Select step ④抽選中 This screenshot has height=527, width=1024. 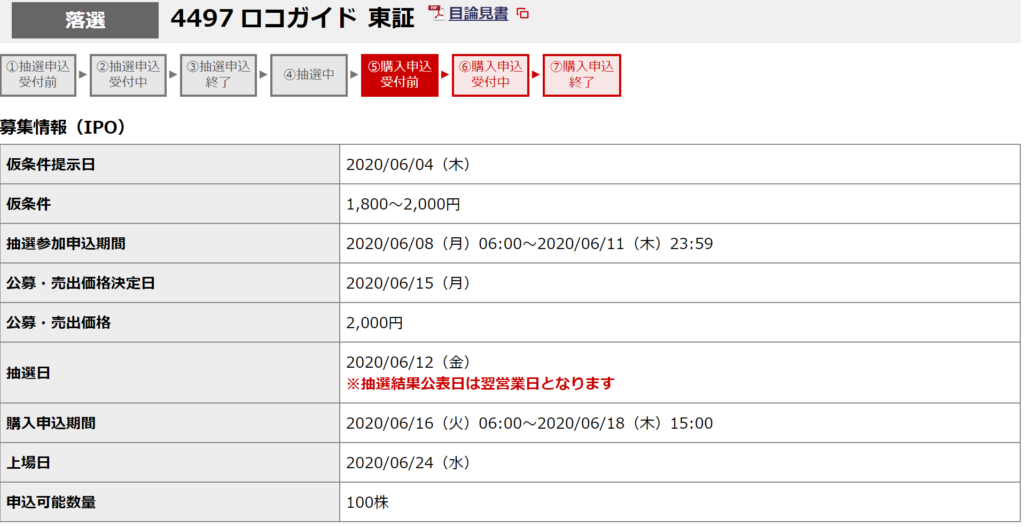[x=309, y=75]
